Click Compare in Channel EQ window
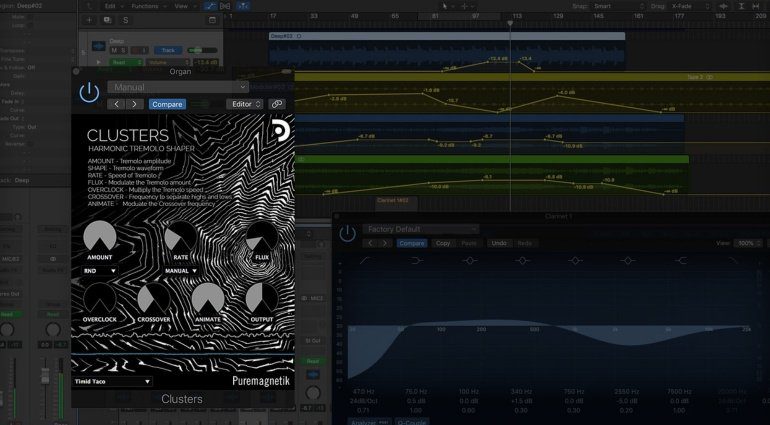The width and height of the screenshot is (770, 425). [412, 243]
